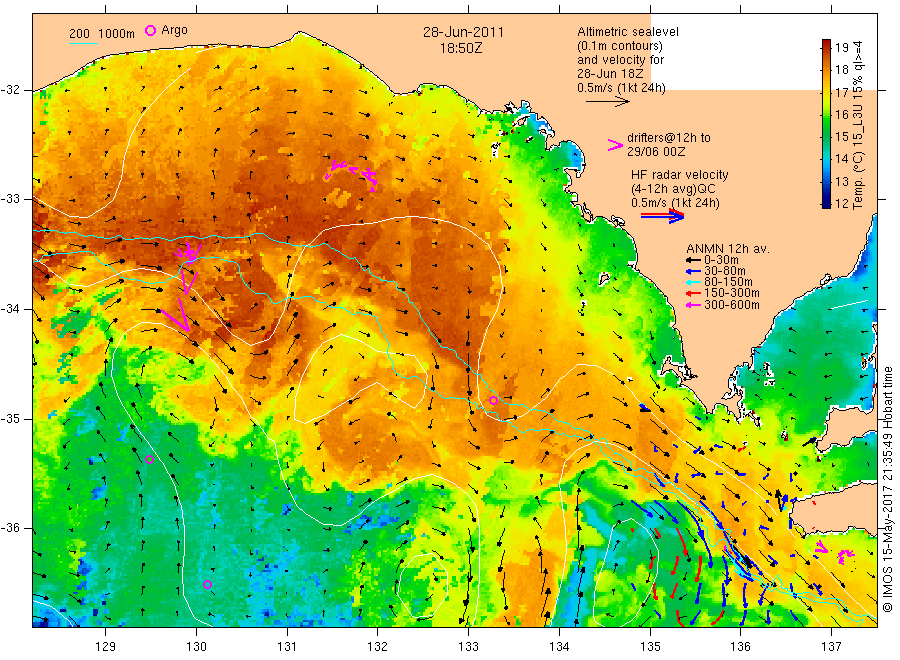Screen dimensions: 900x660
Task: Click the date text '28-Jun-2011'
Action: (463, 32)
